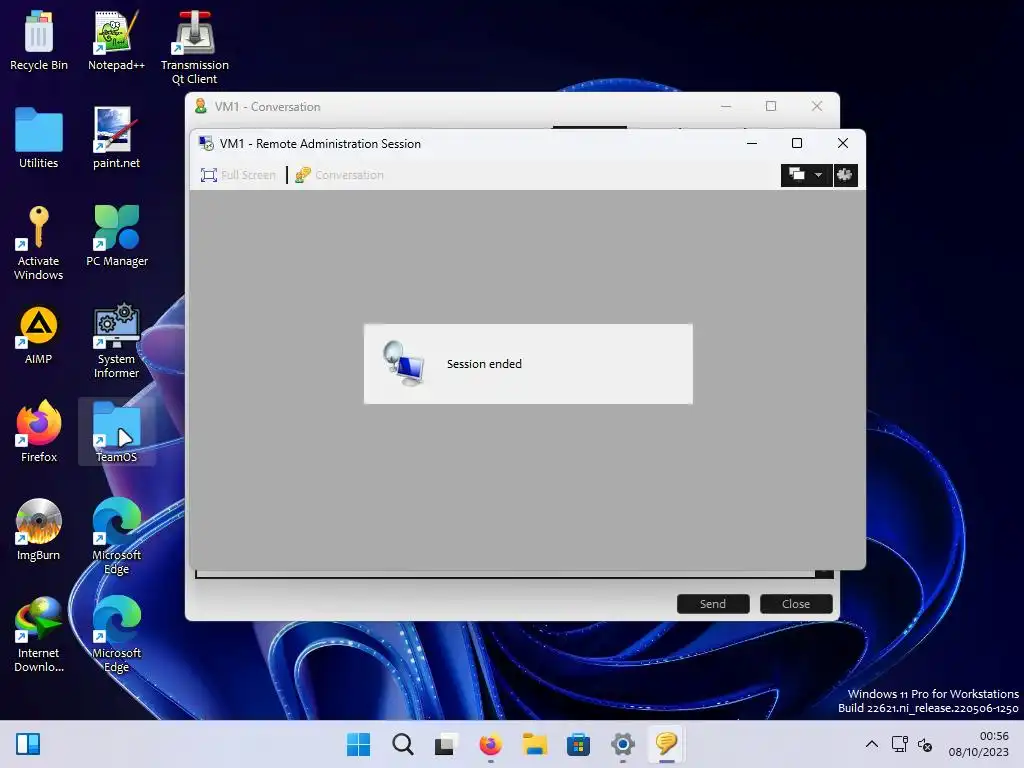Image resolution: width=1024 pixels, height=768 pixels.
Task: Launch Notepad++ from the desktop
Action: [116, 41]
